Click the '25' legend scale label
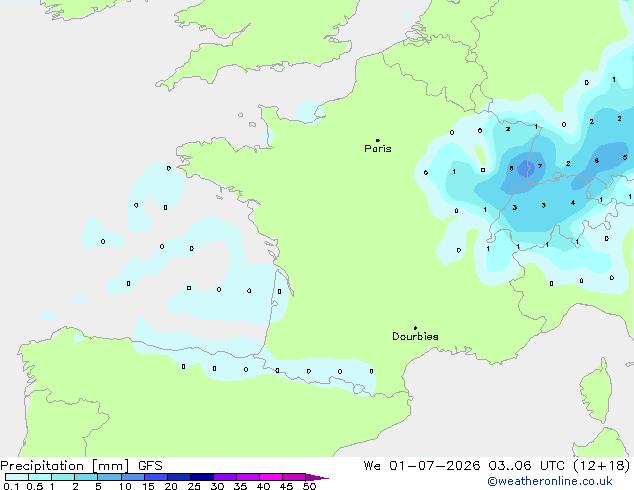Viewport: 634px width, 490px height. tap(194, 486)
